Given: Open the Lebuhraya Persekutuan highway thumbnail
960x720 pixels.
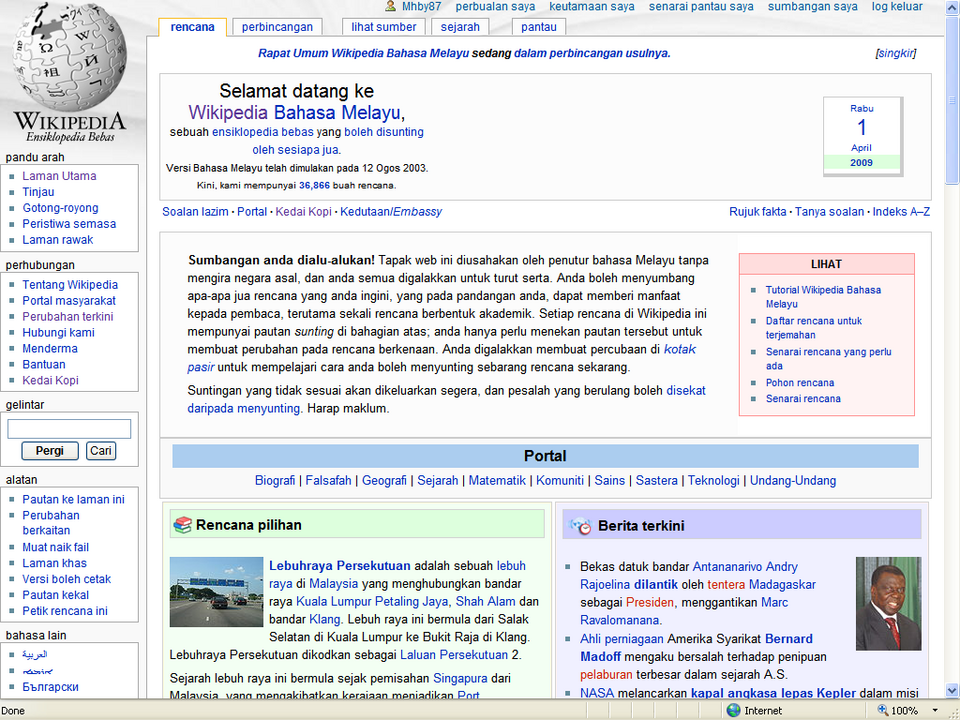Looking at the screenshot, I should click(x=216, y=591).
